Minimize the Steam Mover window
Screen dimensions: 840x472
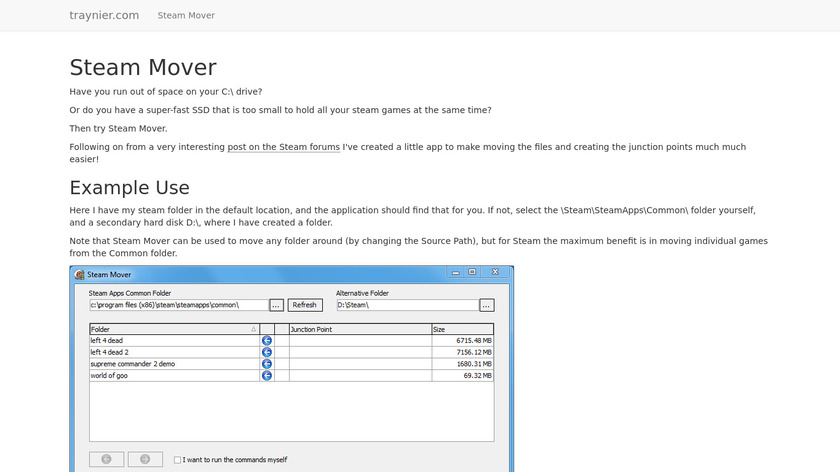(455, 272)
